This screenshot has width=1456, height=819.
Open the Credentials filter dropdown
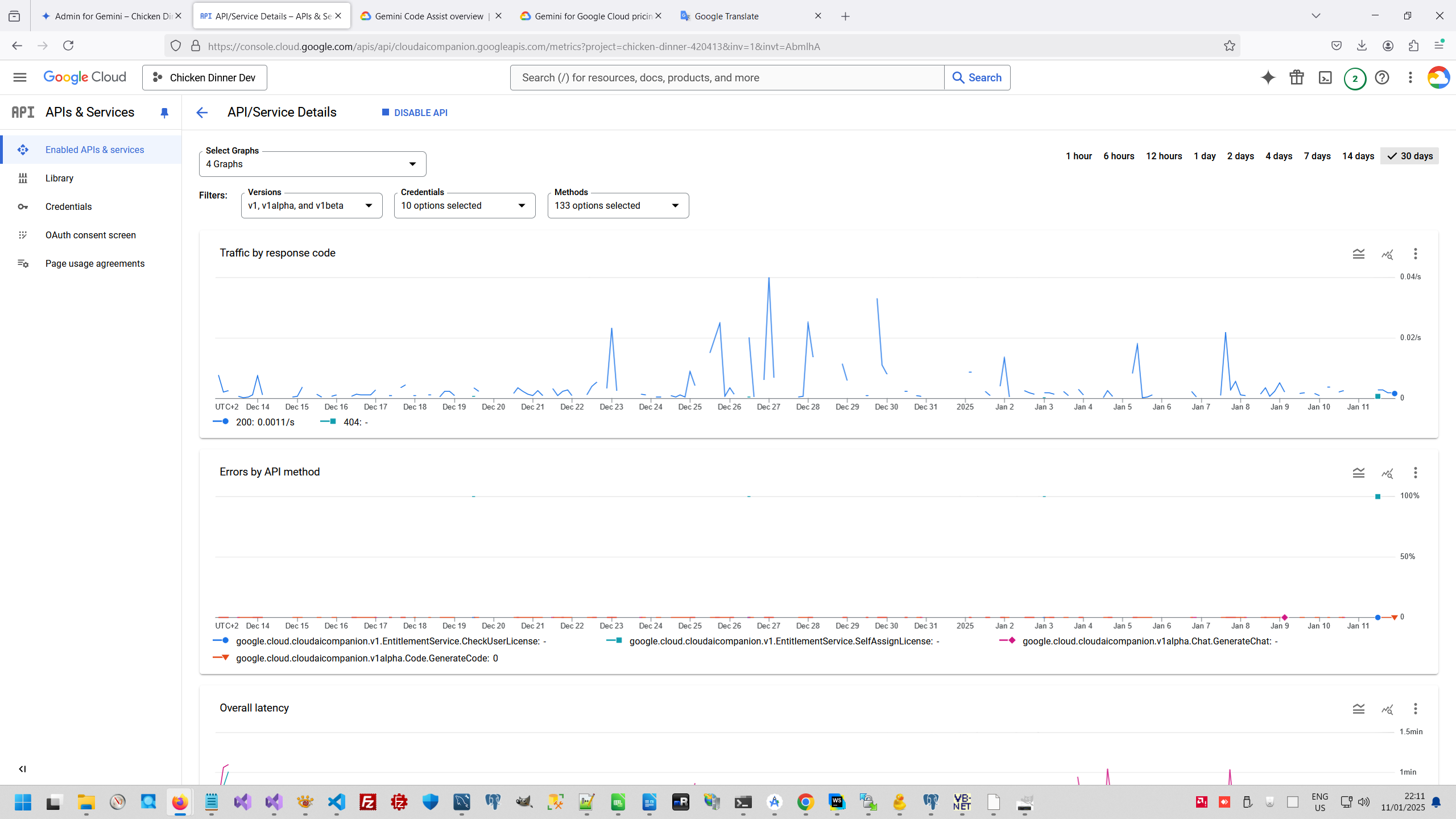(x=464, y=206)
